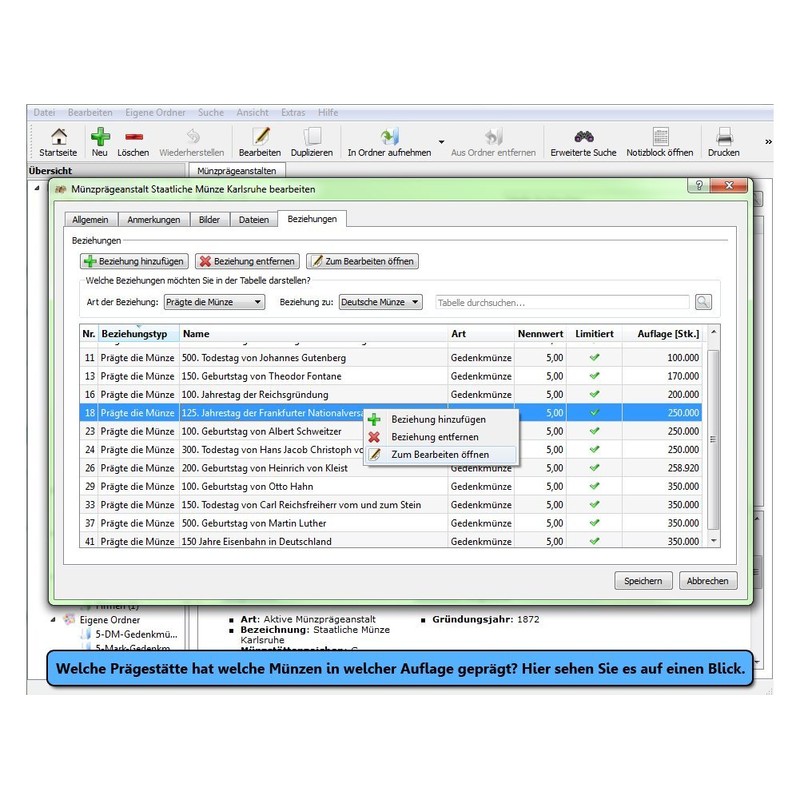Open the Beziehung zu dropdown
800x800 pixels.
click(380, 302)
